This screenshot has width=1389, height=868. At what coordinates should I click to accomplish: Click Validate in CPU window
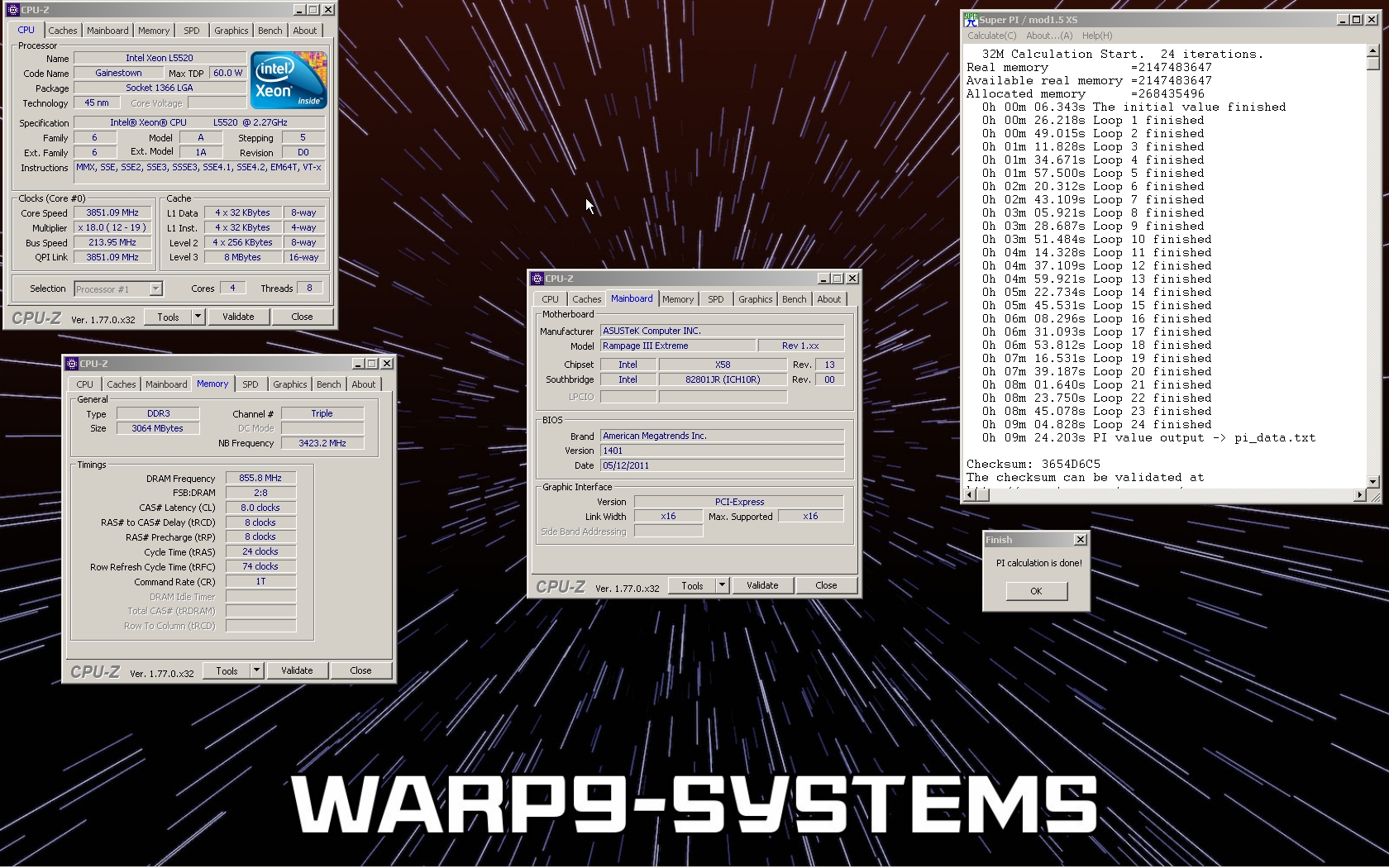pyautogui.click(x=238, y=317)
